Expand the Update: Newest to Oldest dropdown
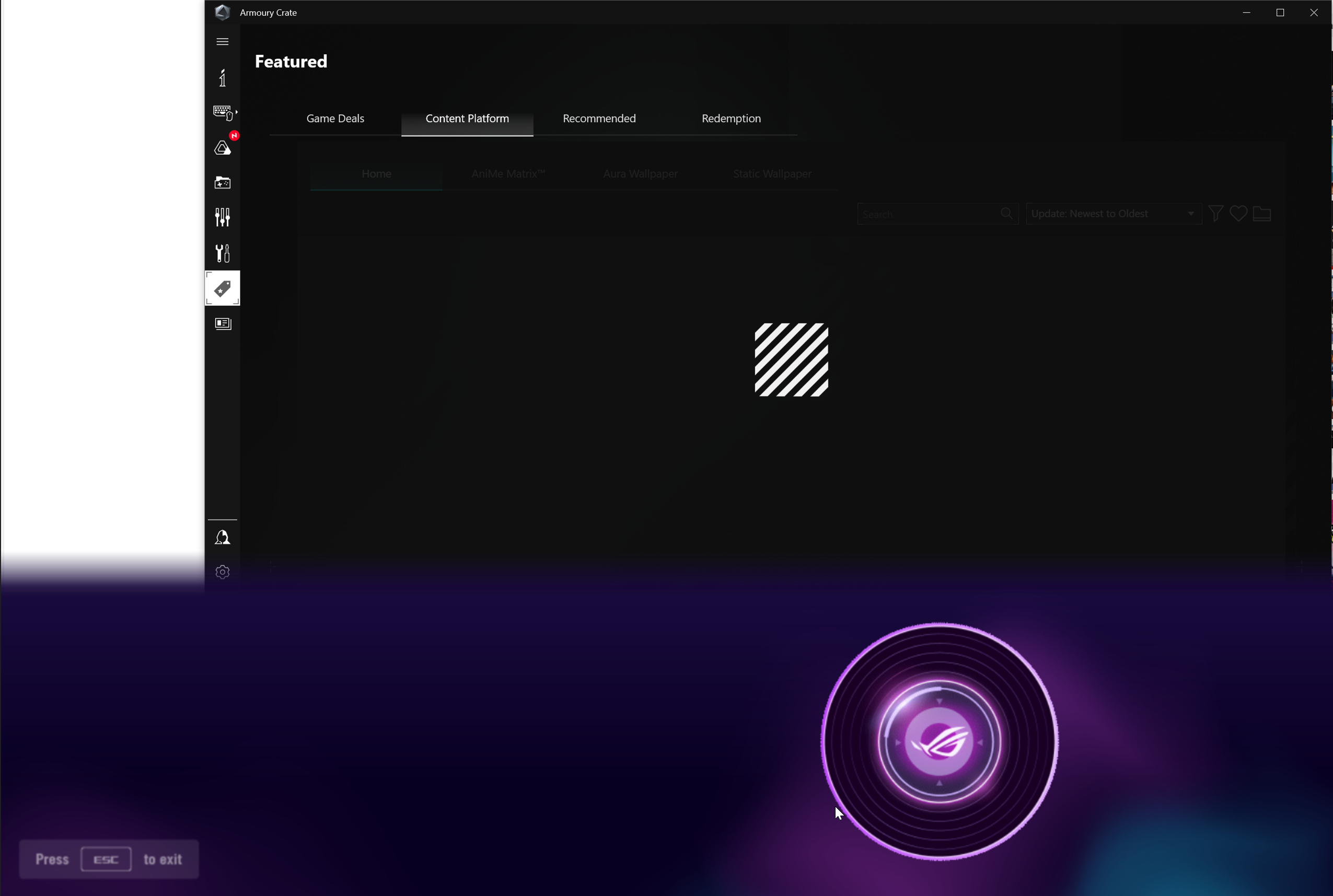Viewport: 1333px width, 896px height. 1113,214
